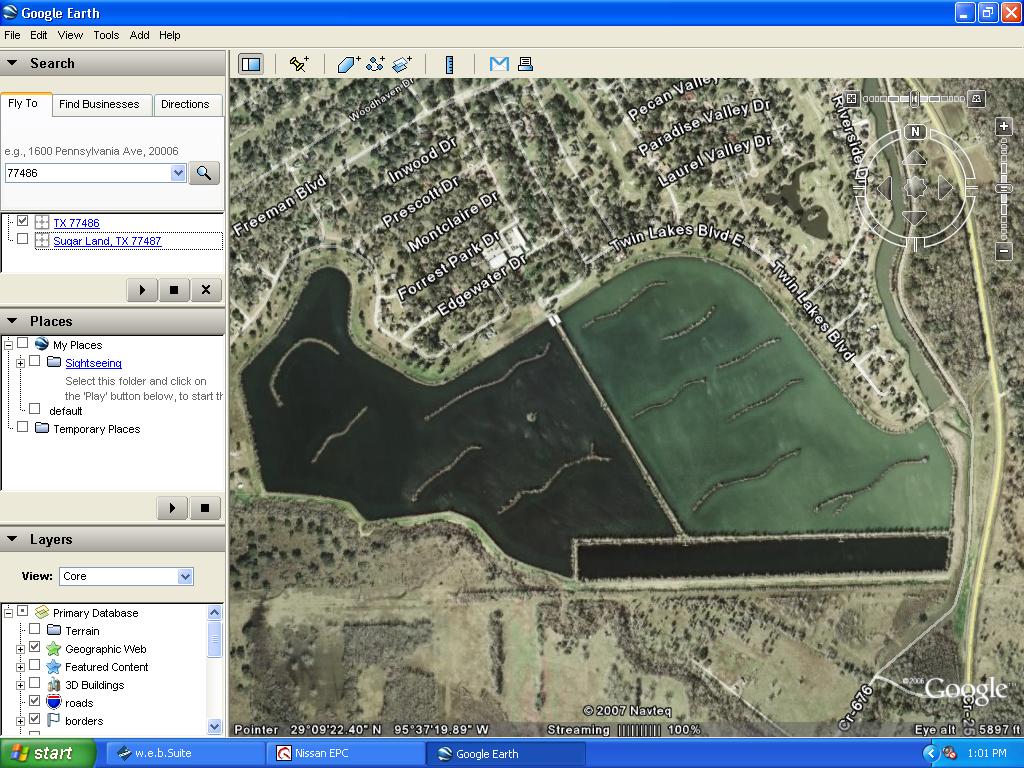Check the Sugar Land, TX 77487 result

tap(22, 240)
